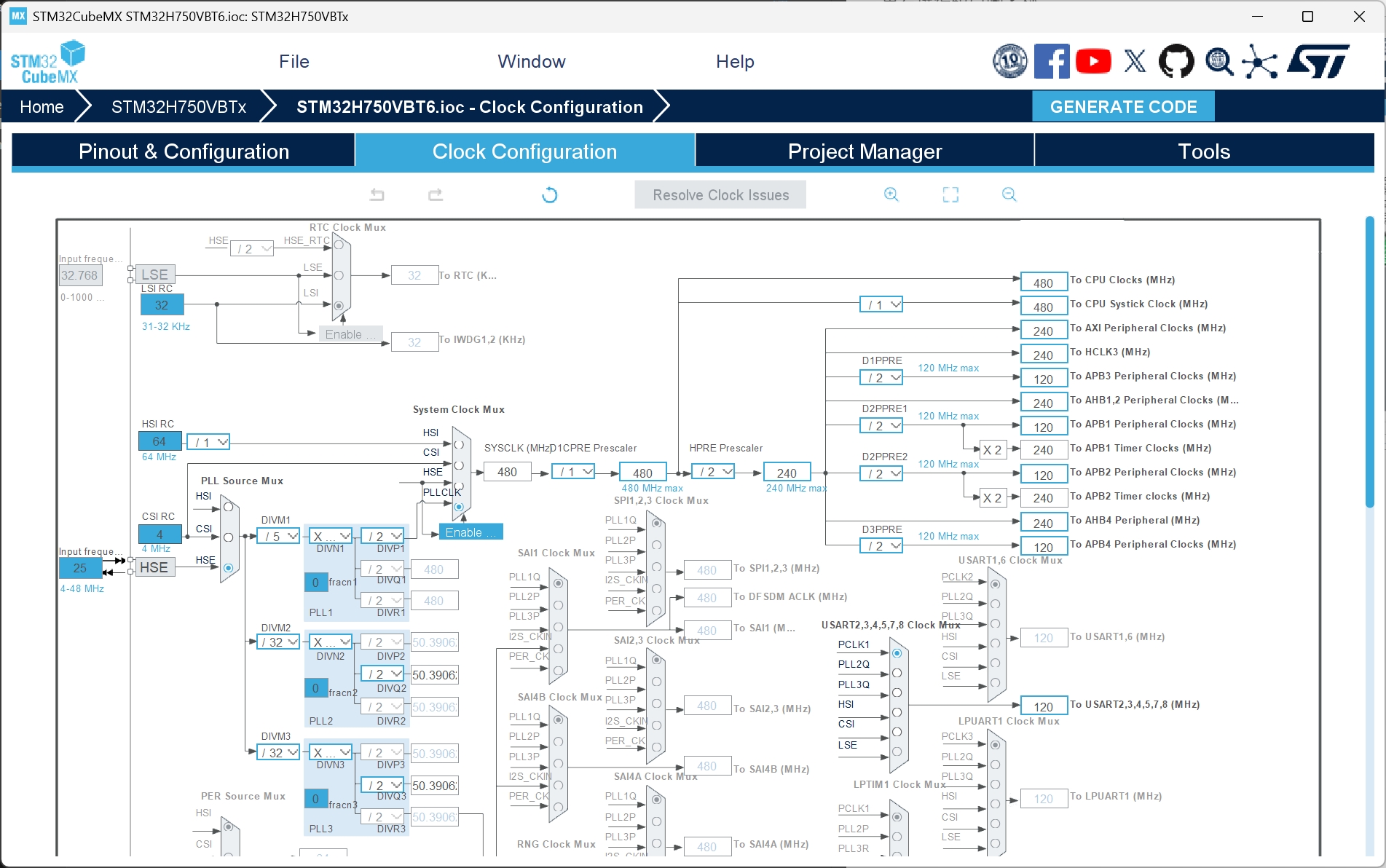This screenshot has height=868, width=1386.
Task: Switch to Project Manager tab
Action: coord(865,151)
